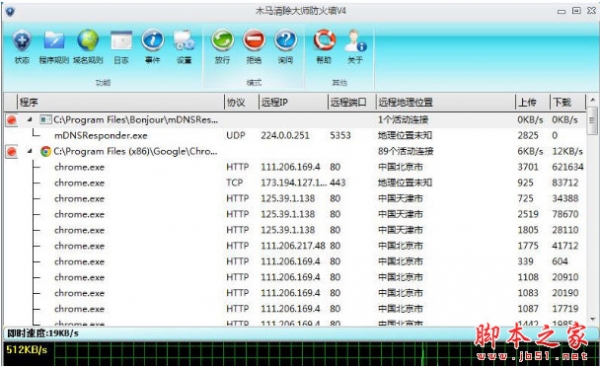
Task: Click the program icon beside Bonjour path
Action: [x=45, y=120]
